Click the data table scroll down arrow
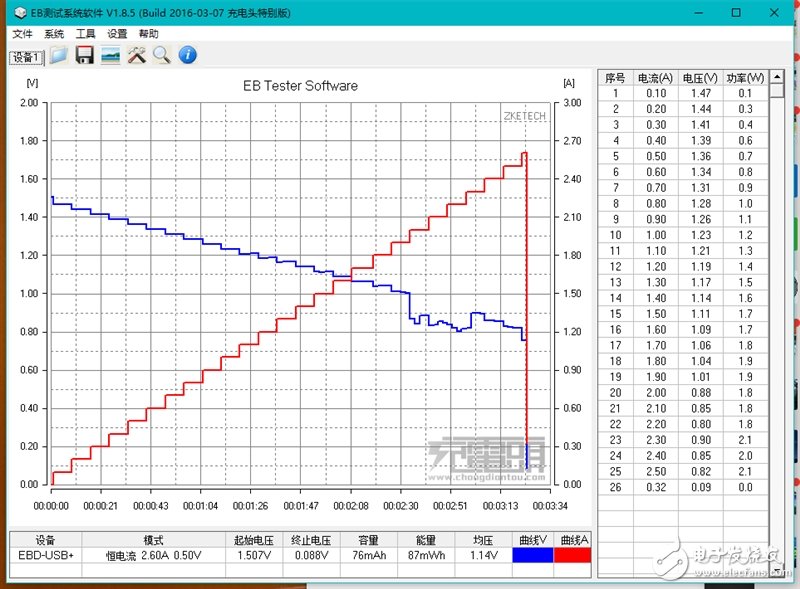This screenshot has width=800, height=589. point(776,571)
